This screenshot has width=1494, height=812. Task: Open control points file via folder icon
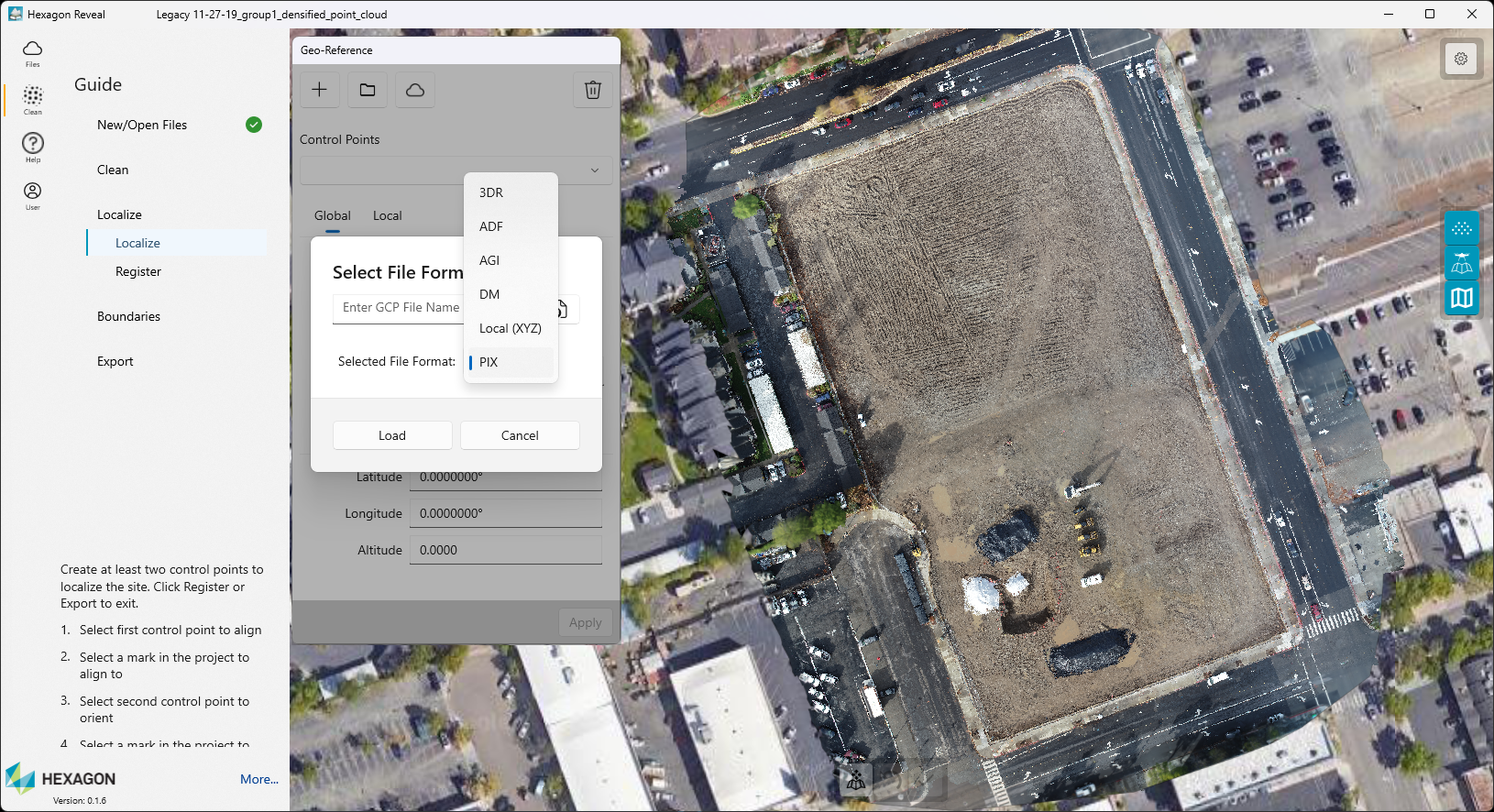tap(368, 90)
